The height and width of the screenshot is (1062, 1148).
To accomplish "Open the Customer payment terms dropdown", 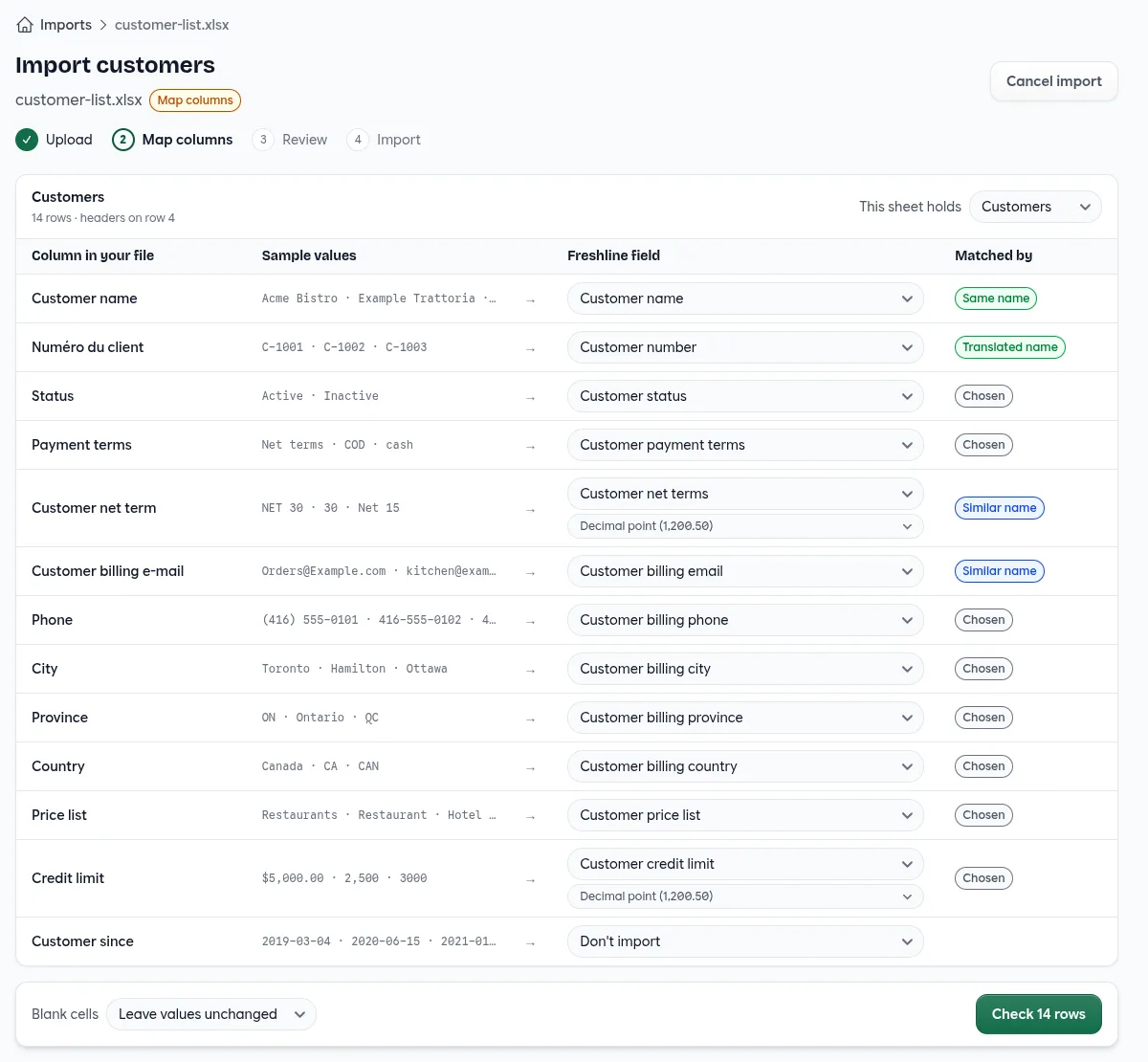I will click(745, 445).
